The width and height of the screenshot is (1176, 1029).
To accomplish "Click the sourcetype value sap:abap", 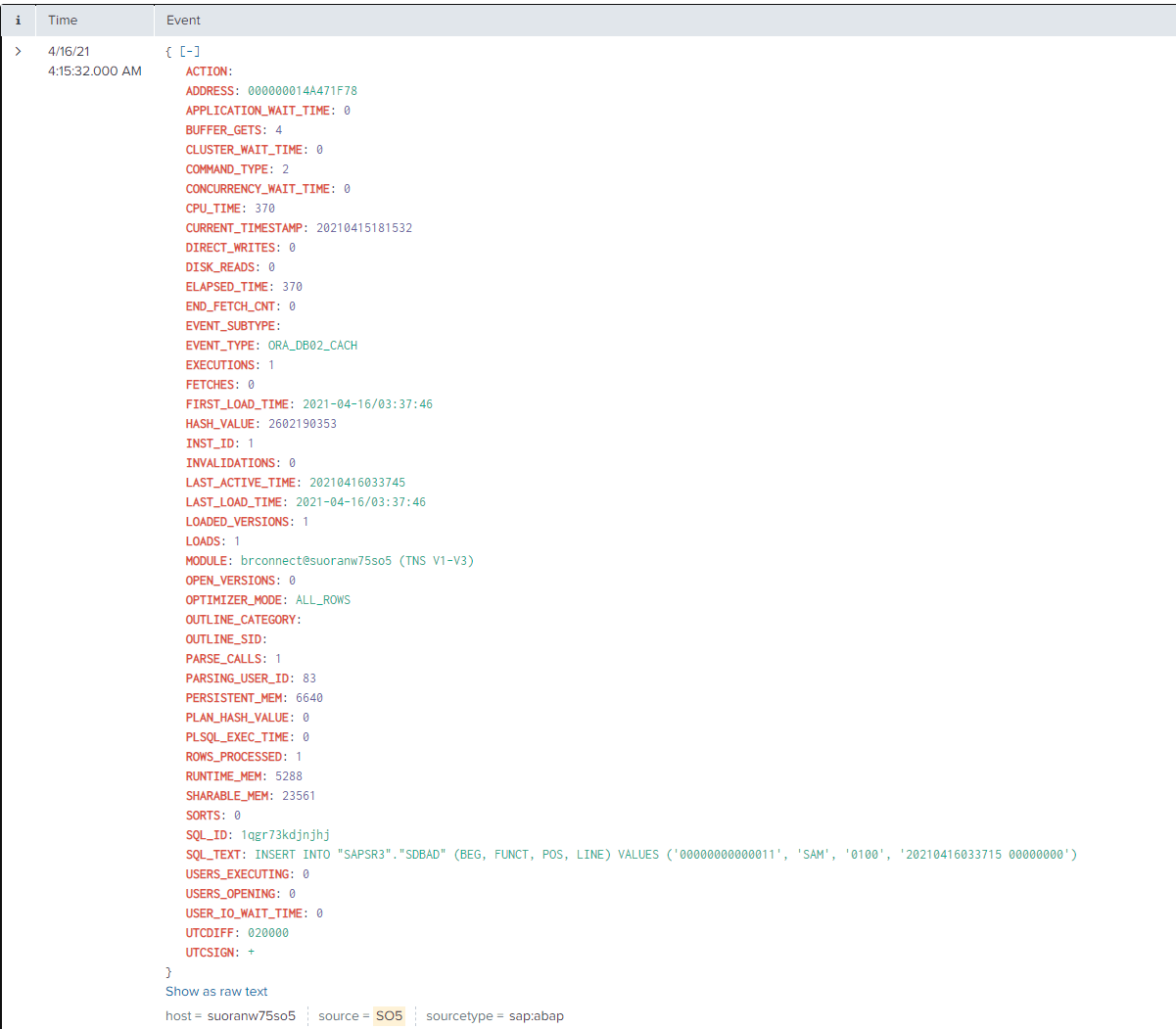I will (536, 1015).
